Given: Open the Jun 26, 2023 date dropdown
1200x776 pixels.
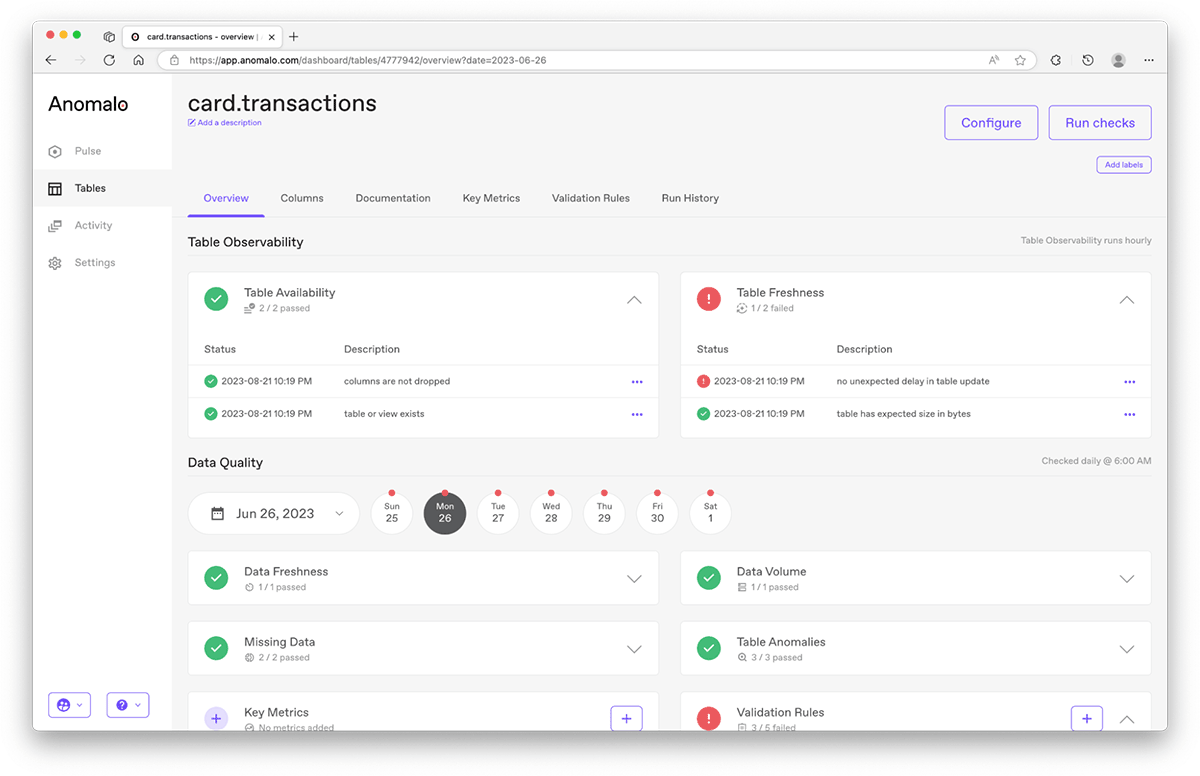Looking at the screenshot, I should point(273,514).
